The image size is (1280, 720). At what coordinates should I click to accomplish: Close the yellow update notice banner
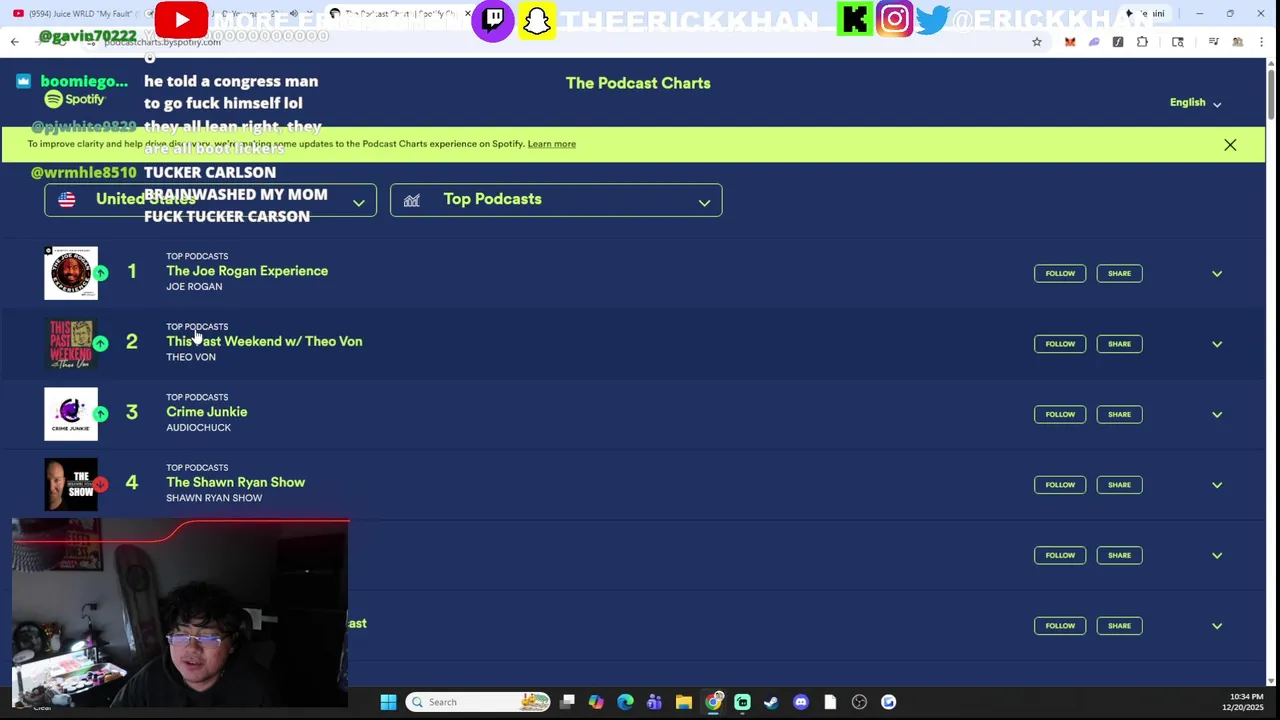(x=1230, y=145)
